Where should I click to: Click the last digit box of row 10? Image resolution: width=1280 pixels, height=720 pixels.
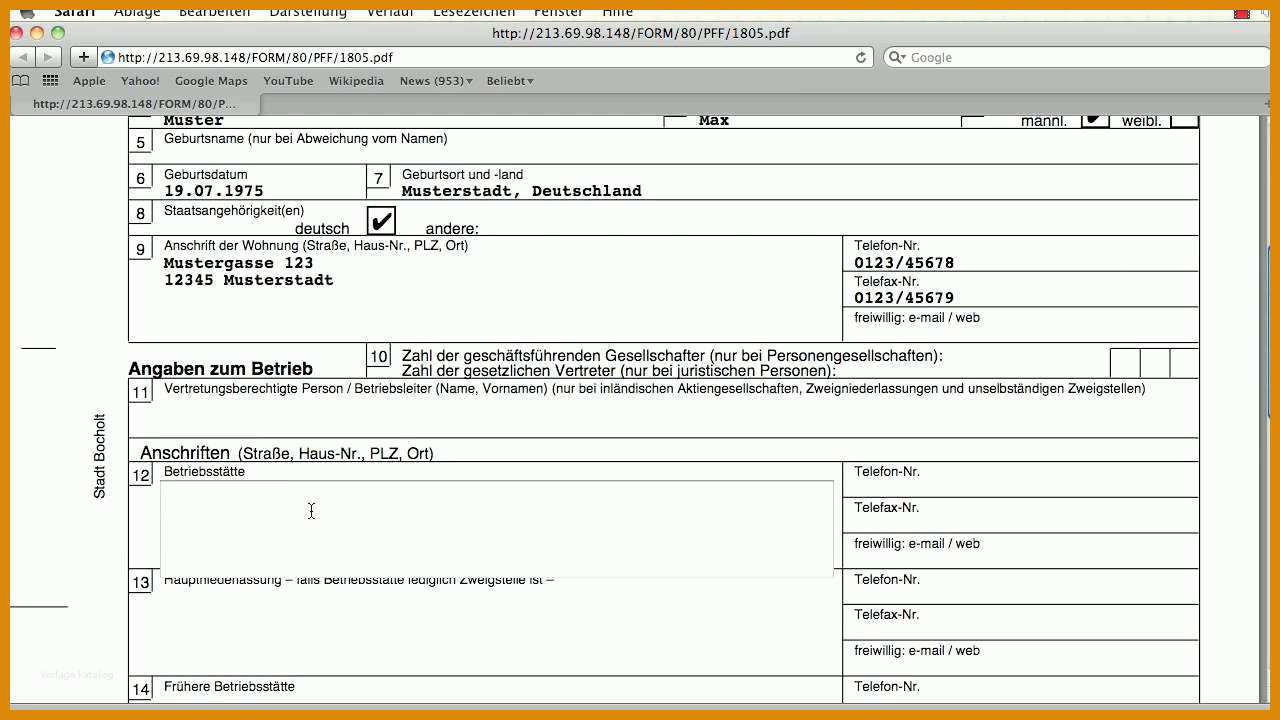click(x=1184, y=363)
